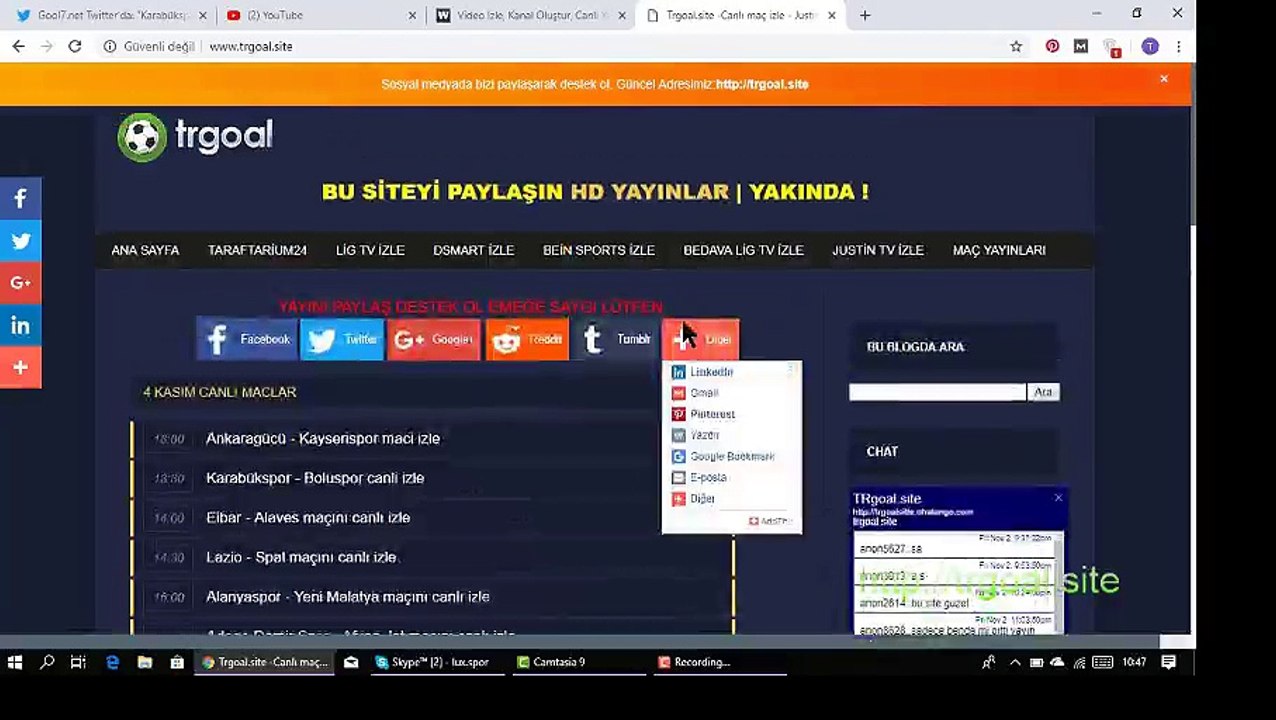Bookmark page with the star icon
This screenshot has height=720, width=1276.
[1016, 46]
